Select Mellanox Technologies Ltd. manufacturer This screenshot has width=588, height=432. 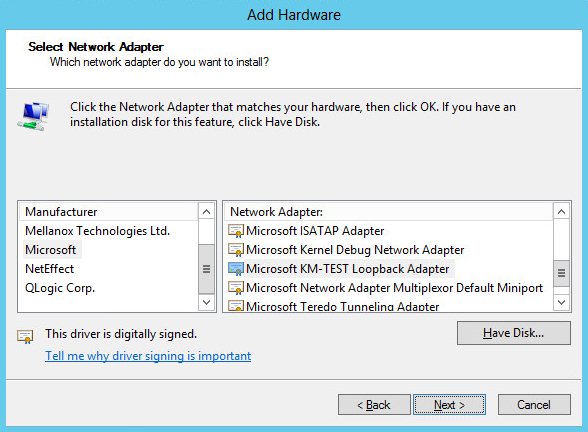[98, 231]
